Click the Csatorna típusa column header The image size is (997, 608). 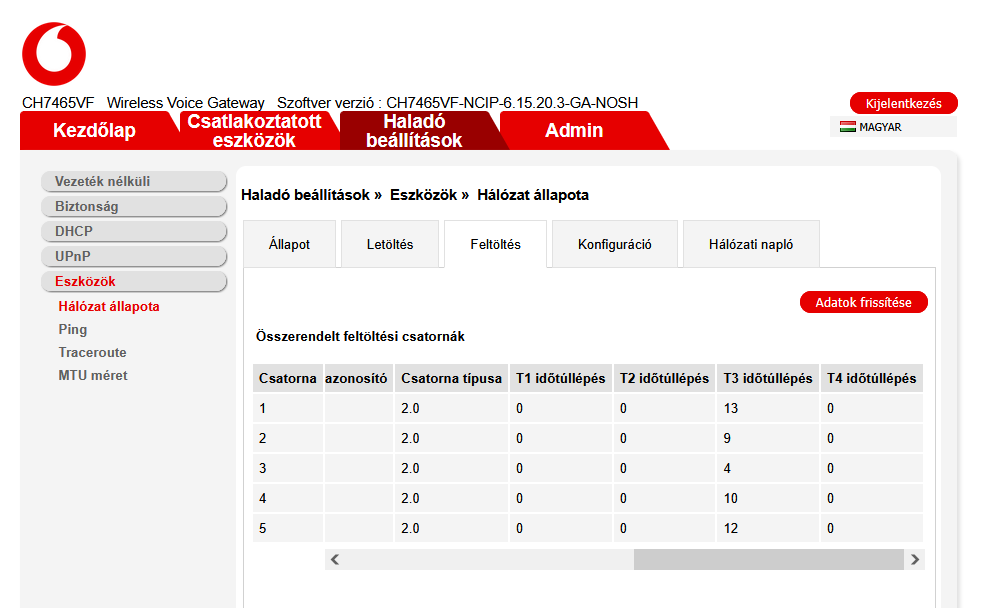pos(451,378)
